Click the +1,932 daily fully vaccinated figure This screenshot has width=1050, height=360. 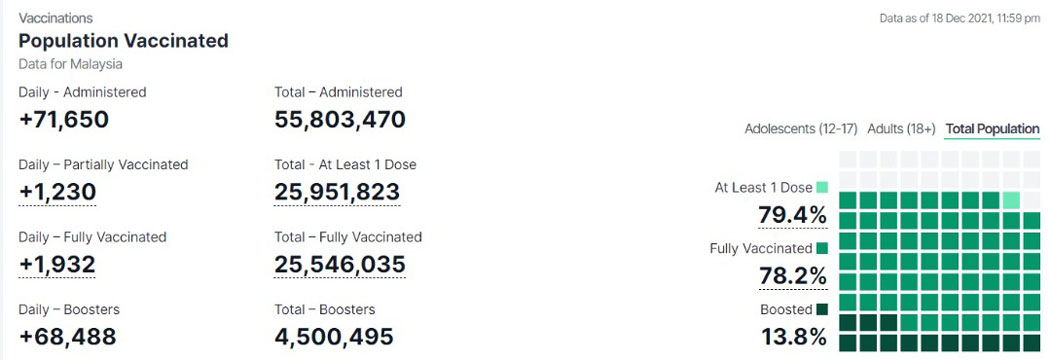pyautogui.click(x=58, y=264)
